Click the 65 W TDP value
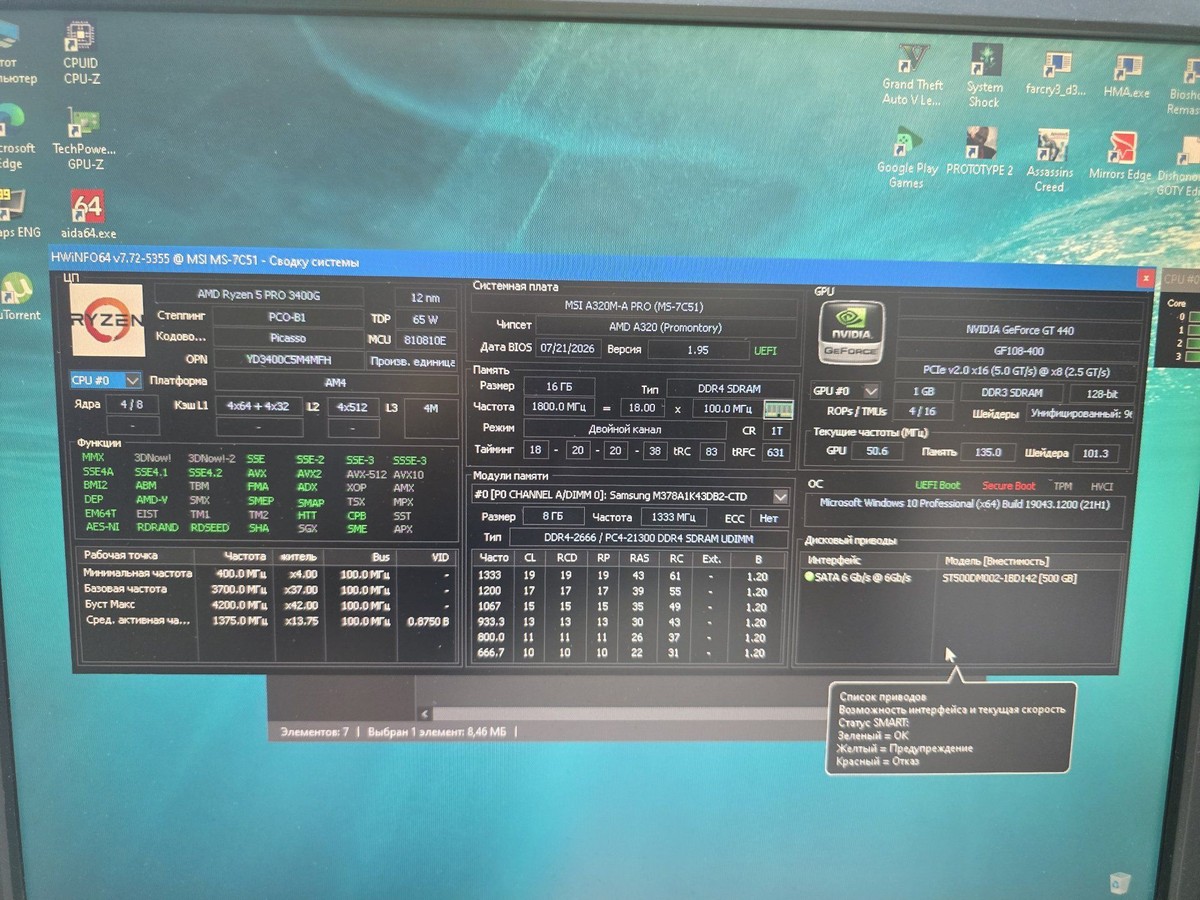This screenshot has width=1200, height=900. point(425,319)
